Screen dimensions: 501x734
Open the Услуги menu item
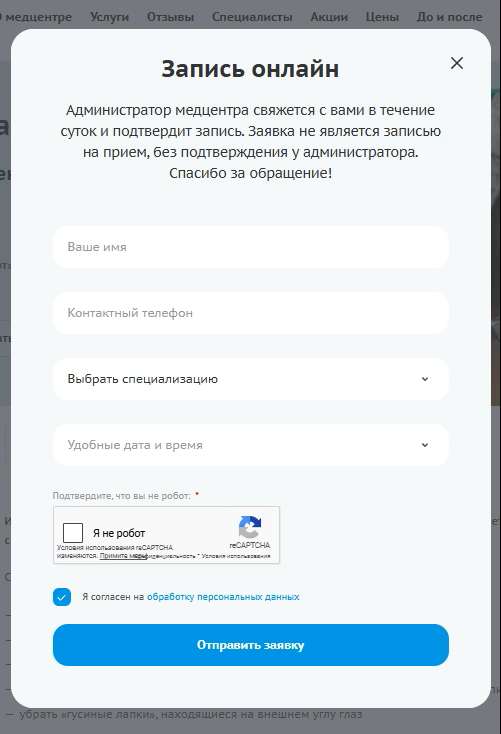pyautogui.click(x=110, y=17)
